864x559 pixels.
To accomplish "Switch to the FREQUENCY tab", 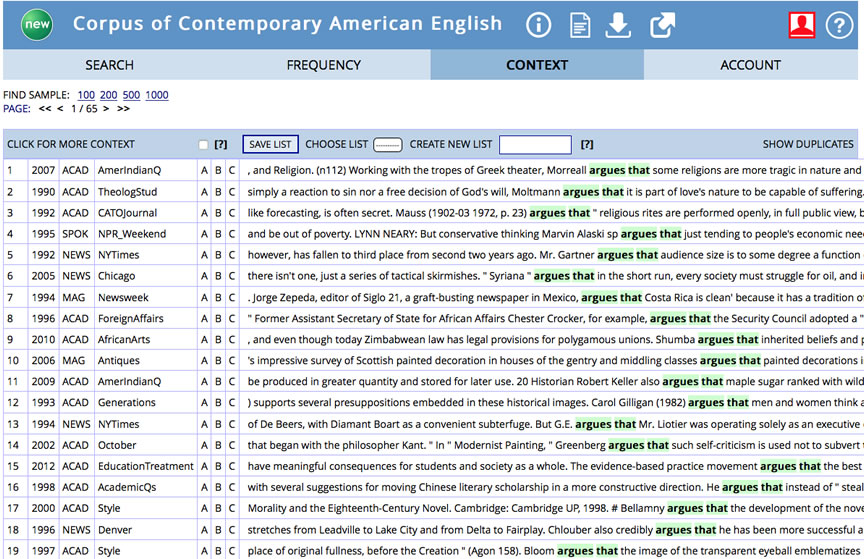I will point(323,65).
